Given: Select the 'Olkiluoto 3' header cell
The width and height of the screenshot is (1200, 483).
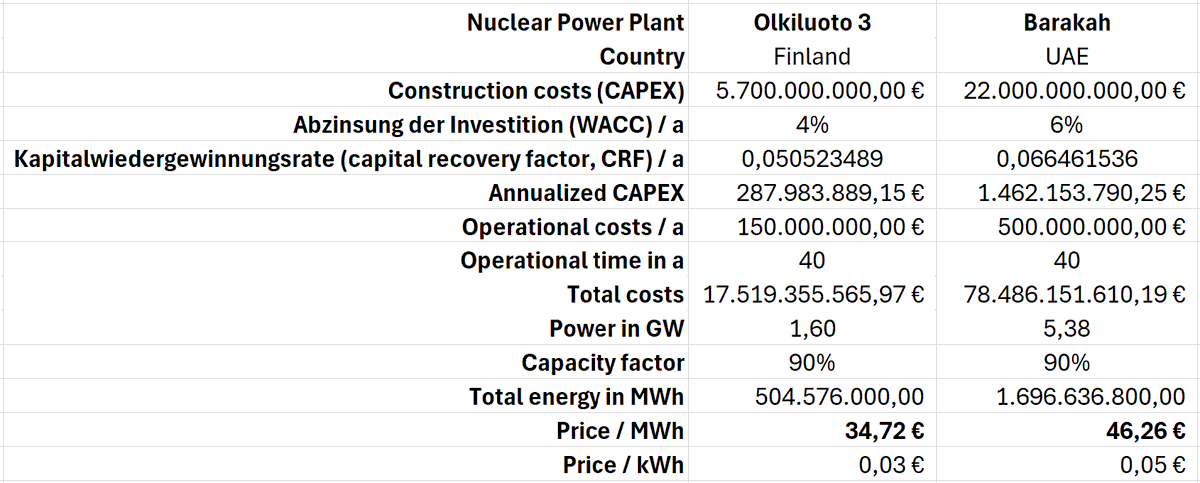Looking at the screenshot, I should tap(810, 22).
